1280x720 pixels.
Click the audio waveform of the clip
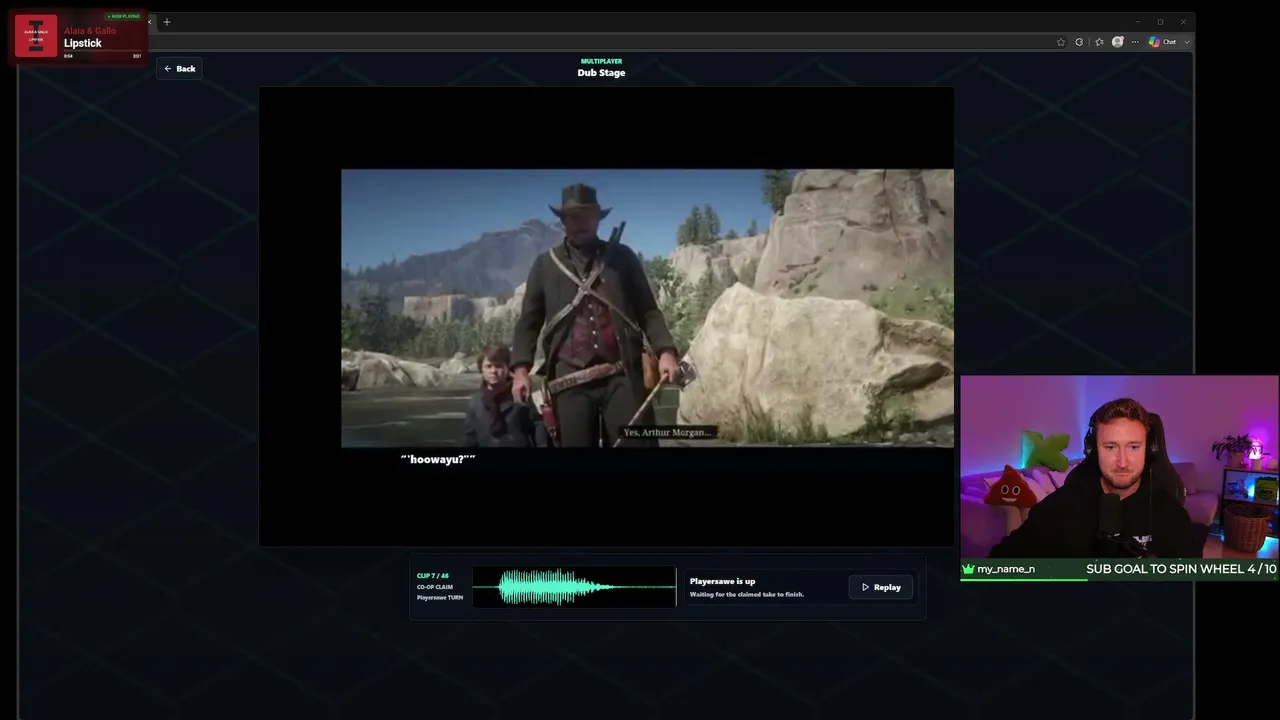tap(574, 587)
